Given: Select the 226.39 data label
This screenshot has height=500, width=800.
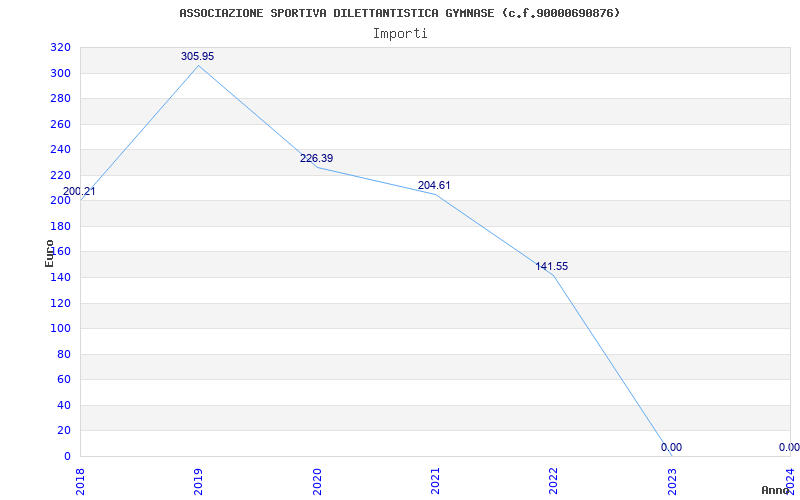Looking at the screenshot, I should (316, 159).
